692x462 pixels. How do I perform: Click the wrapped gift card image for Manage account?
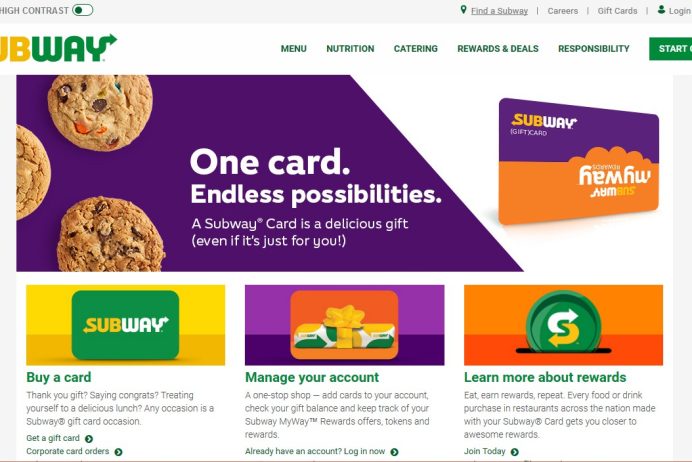(345, 325)
